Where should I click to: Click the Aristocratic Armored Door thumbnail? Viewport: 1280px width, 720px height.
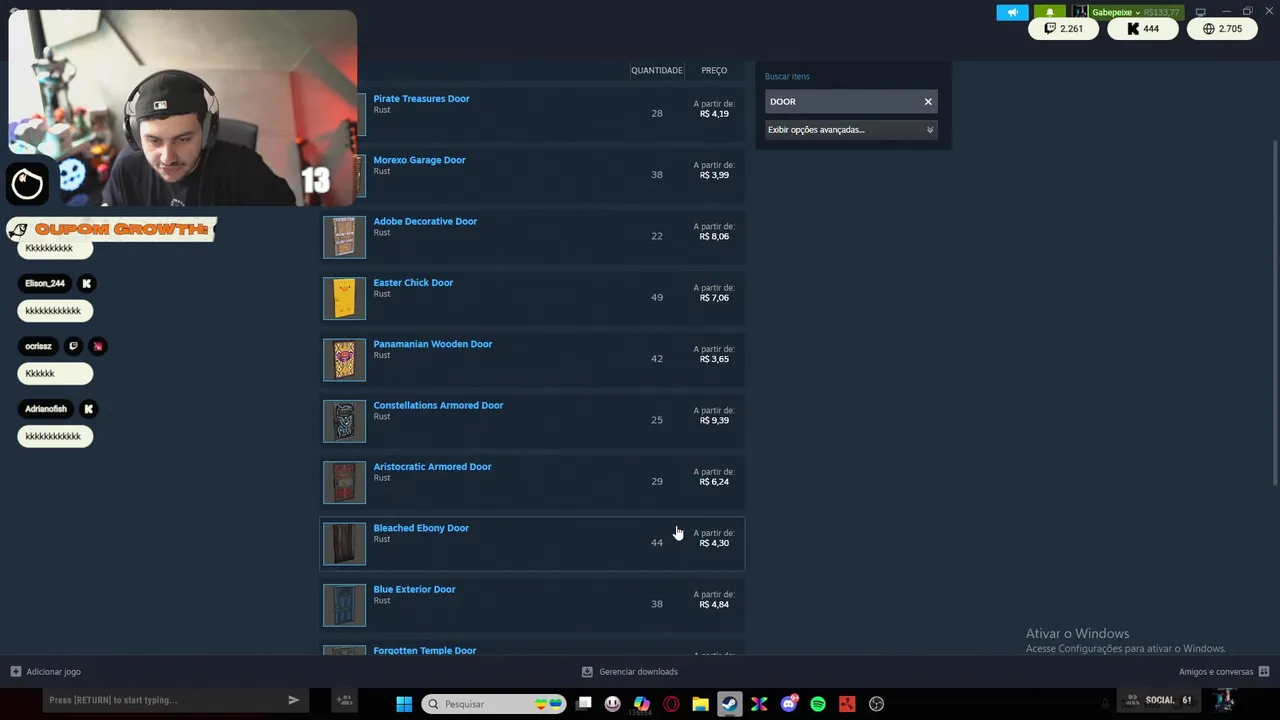[344, 482]
